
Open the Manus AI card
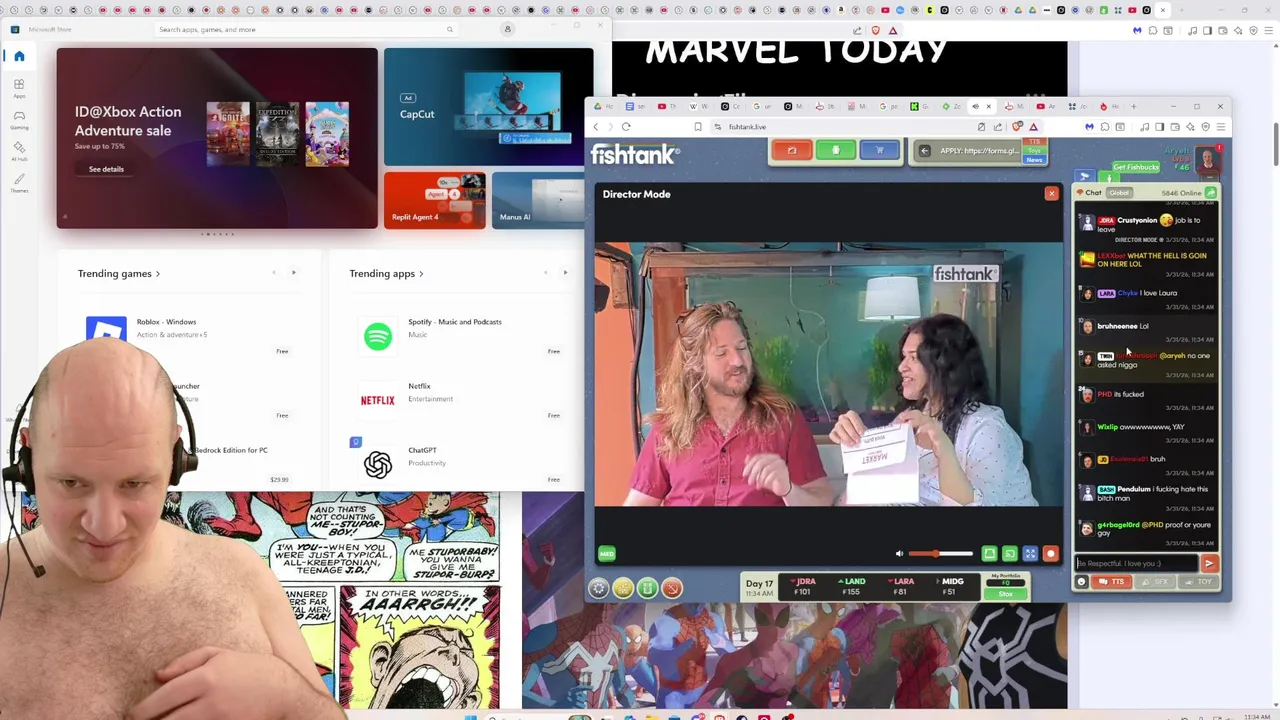[538, 200]
